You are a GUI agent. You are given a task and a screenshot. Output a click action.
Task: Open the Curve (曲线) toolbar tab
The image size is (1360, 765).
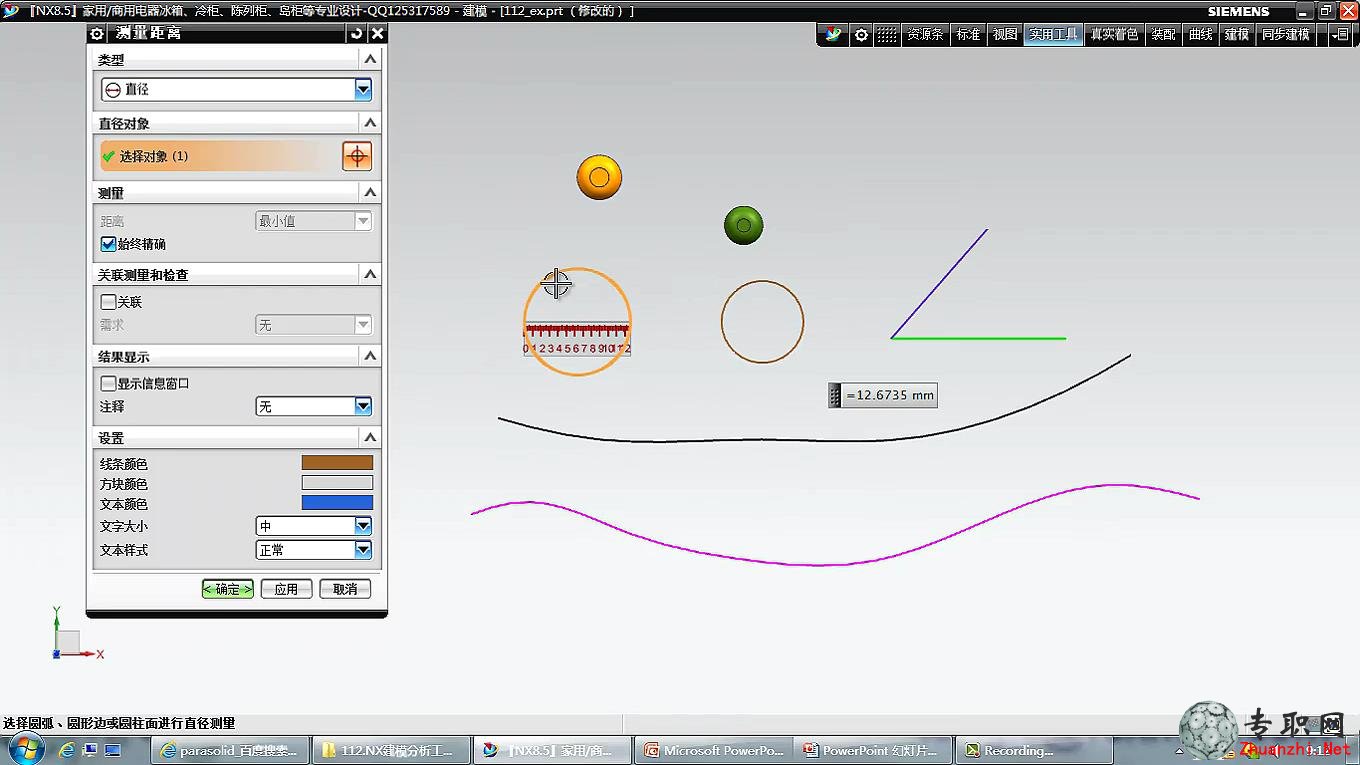tap(1201, 34)
